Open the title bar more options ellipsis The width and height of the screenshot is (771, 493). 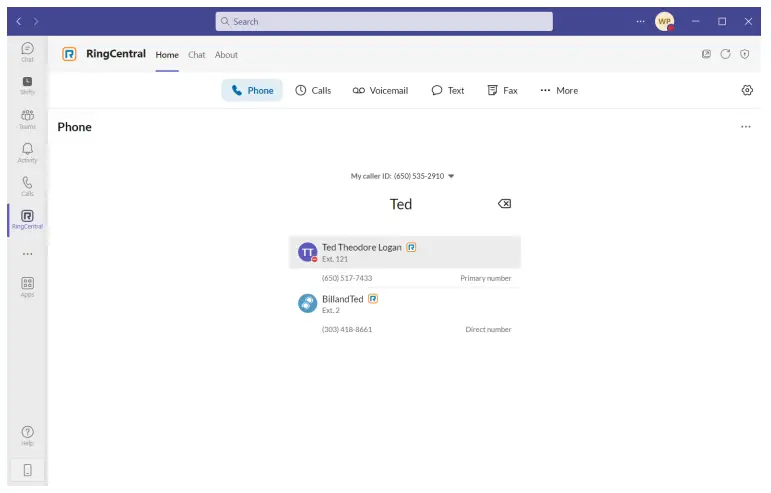pyautogui.click(x=640, y=21)
